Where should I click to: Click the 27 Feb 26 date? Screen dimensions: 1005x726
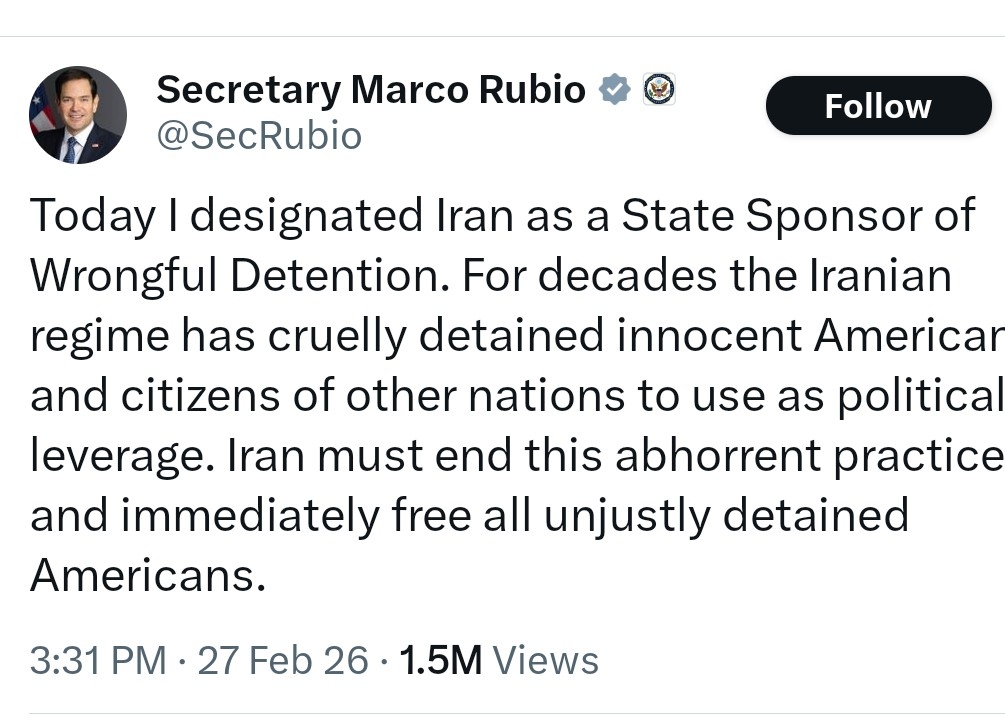coord(283,660)
